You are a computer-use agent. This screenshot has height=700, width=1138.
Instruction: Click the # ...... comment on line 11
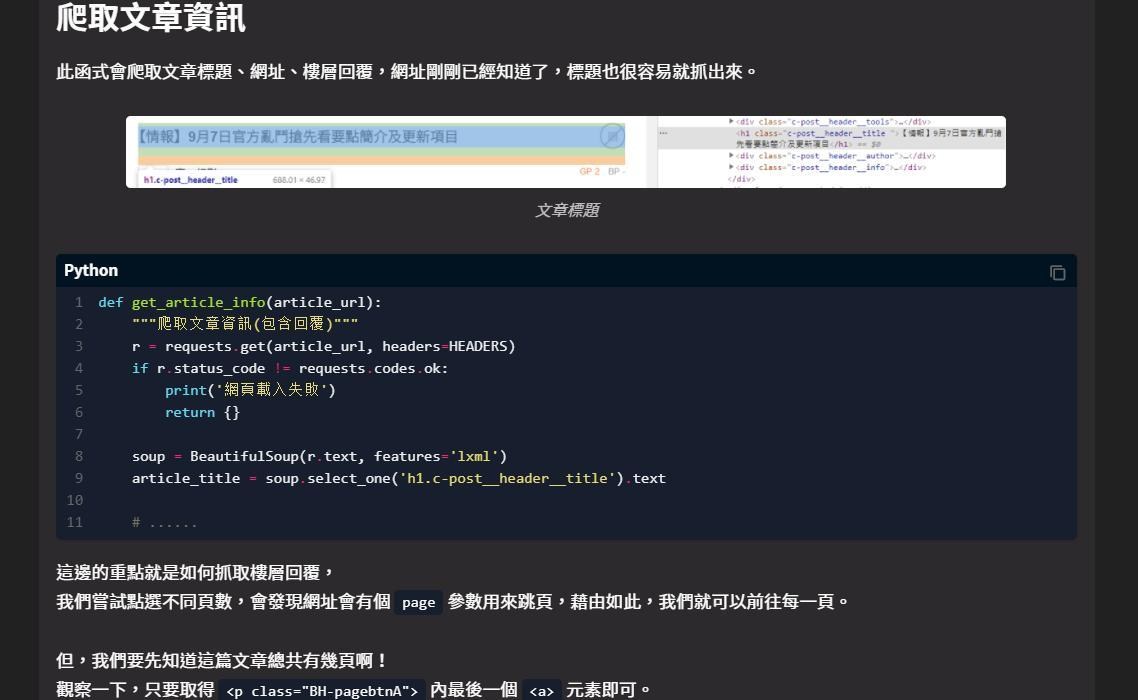(x=165, y=522)
